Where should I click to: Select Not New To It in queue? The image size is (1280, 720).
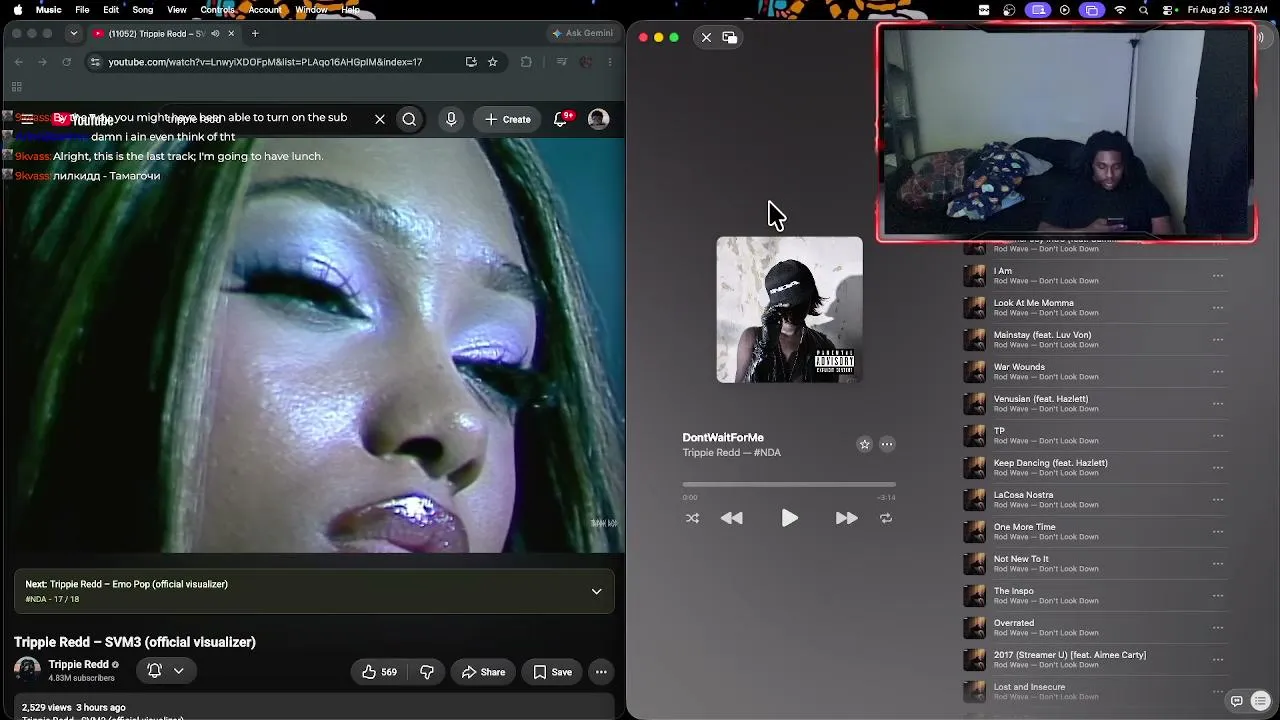(1095, 564)
